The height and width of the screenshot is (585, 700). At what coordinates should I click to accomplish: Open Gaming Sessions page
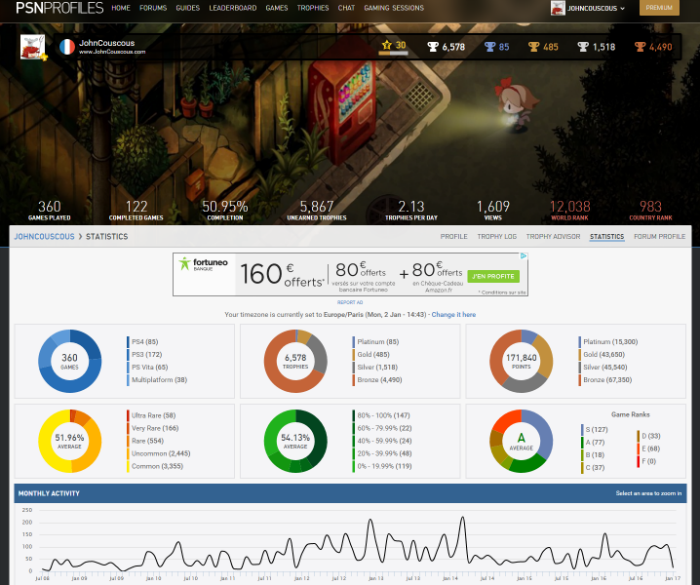click(x=394, y=8)
